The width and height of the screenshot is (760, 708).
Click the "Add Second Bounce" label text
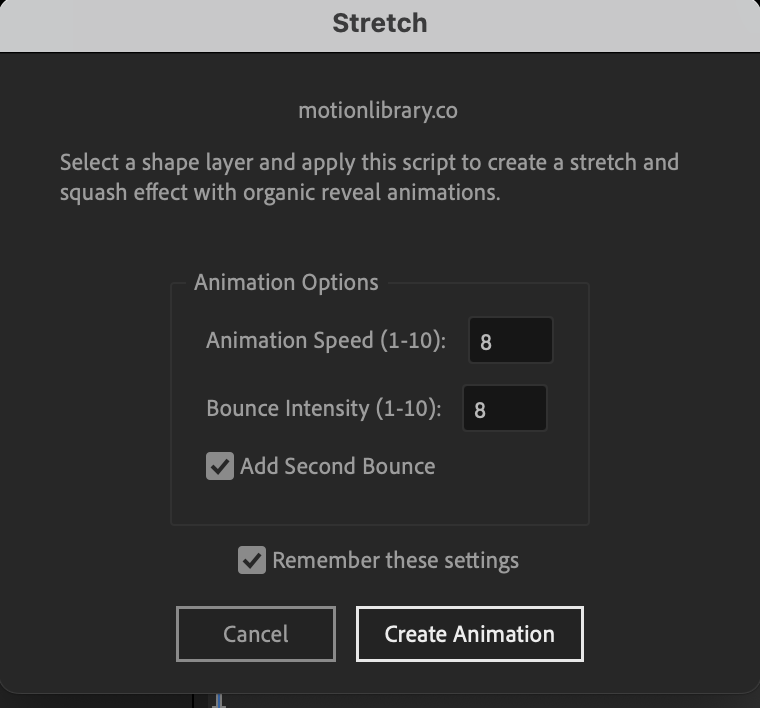coord(337,466)
